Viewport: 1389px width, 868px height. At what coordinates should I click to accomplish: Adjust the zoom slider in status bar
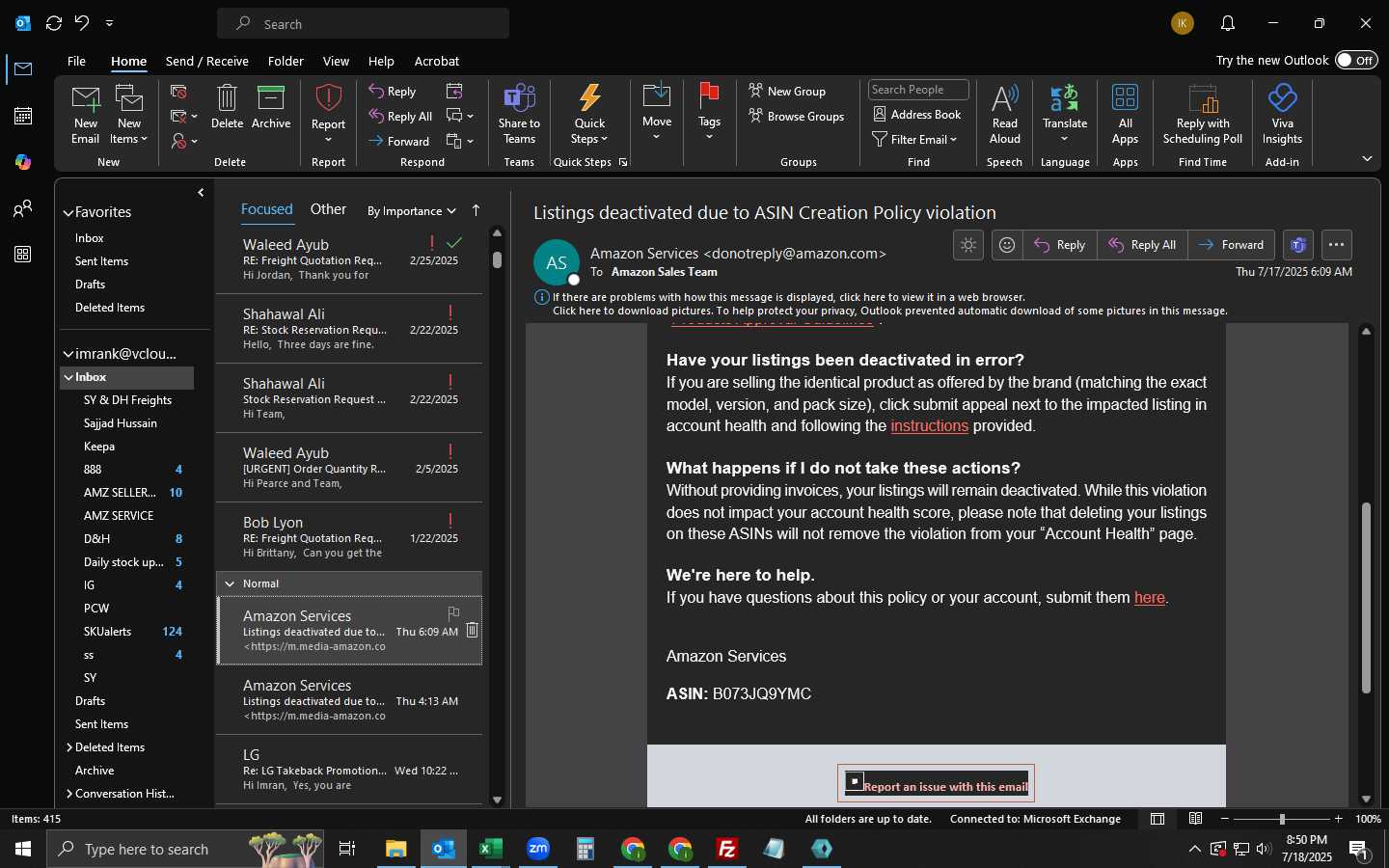(1282, 819)
